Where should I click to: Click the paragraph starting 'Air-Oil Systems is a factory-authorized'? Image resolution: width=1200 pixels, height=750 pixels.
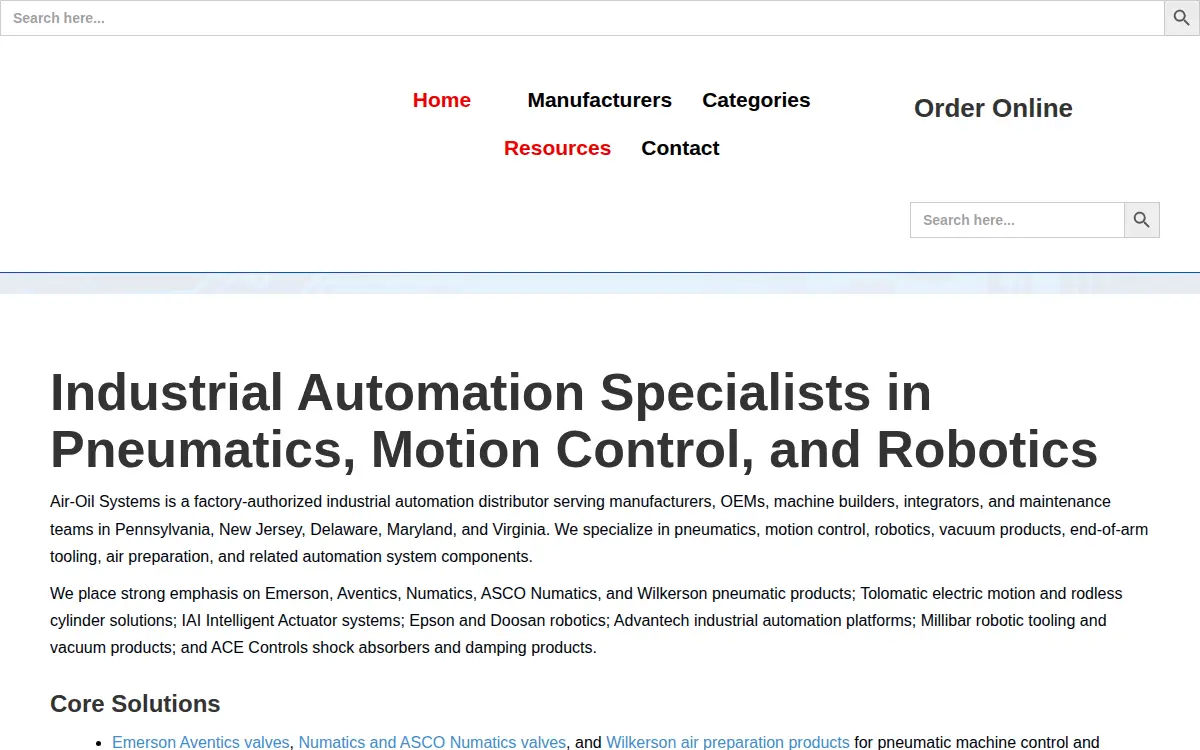pyautogui.click(x=600, y=529)
